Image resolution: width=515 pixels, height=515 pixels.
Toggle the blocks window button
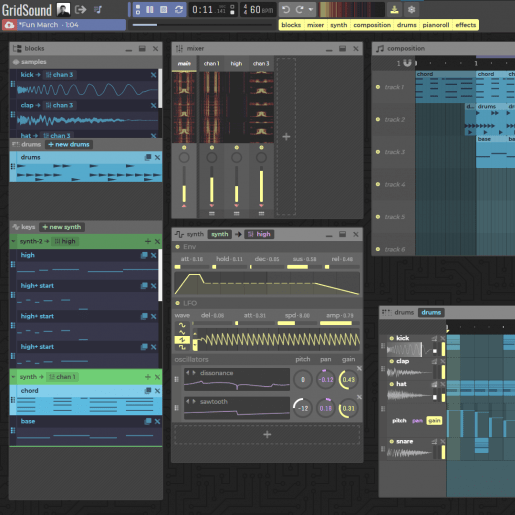point(291,25)
